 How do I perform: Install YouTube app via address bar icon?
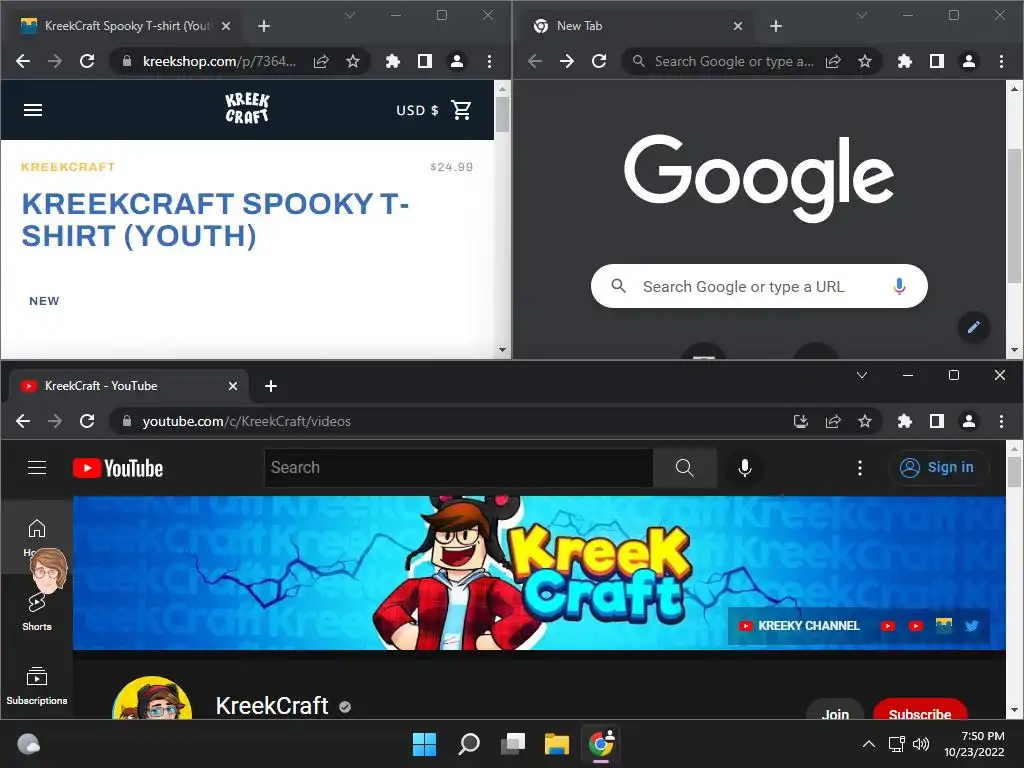(801, 421)
